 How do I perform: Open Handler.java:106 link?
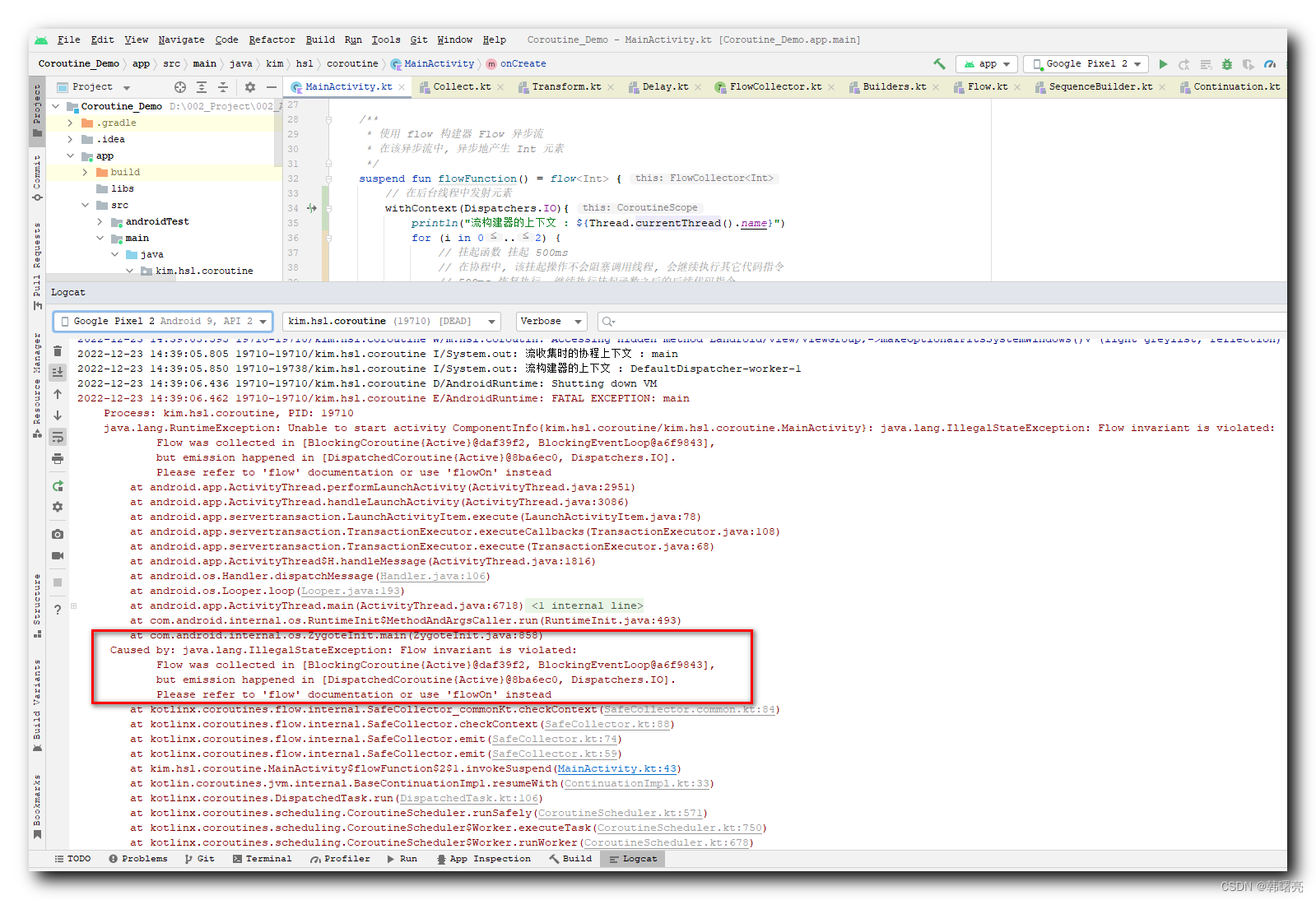433,577
